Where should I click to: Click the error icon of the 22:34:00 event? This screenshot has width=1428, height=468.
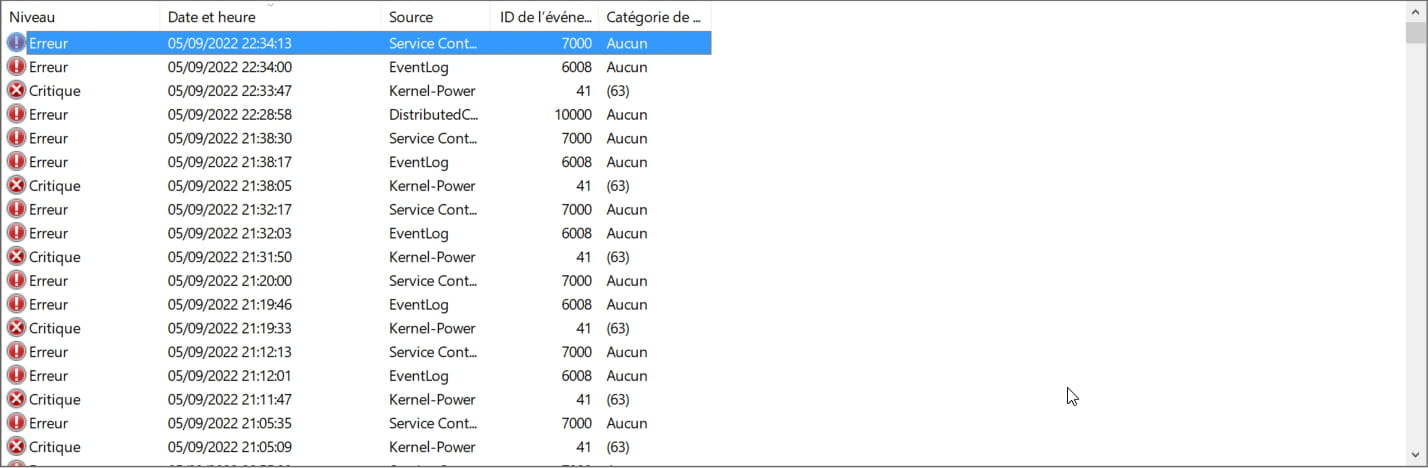[16, 67]
